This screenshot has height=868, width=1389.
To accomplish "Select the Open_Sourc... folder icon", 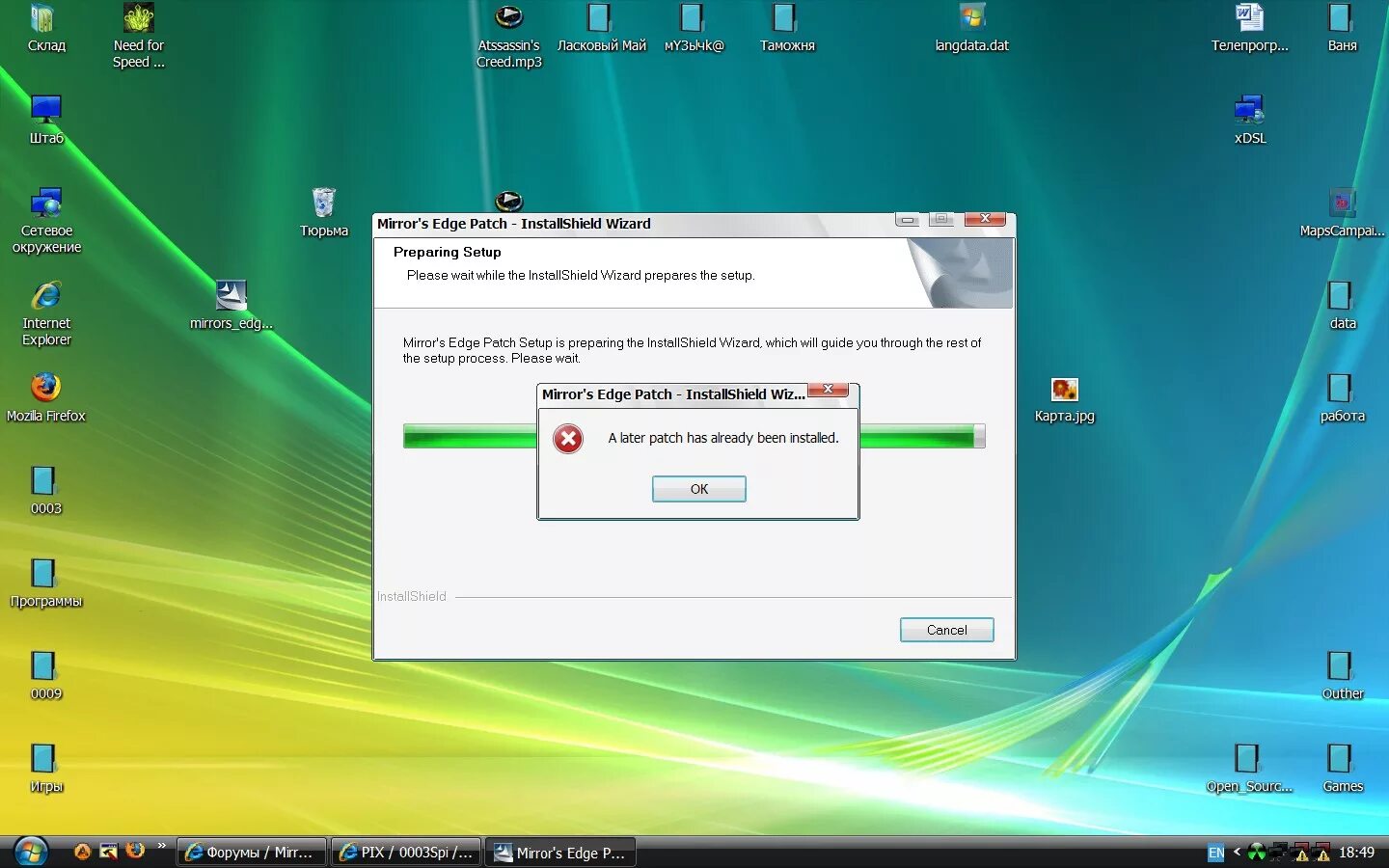I will [x=1249, y=769].
